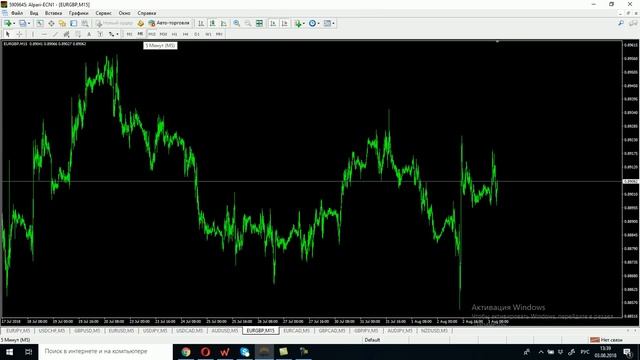Switch to the USDCAD,M5 chart tab
This screenshot has height=360, width=640.
pos(189,331)
